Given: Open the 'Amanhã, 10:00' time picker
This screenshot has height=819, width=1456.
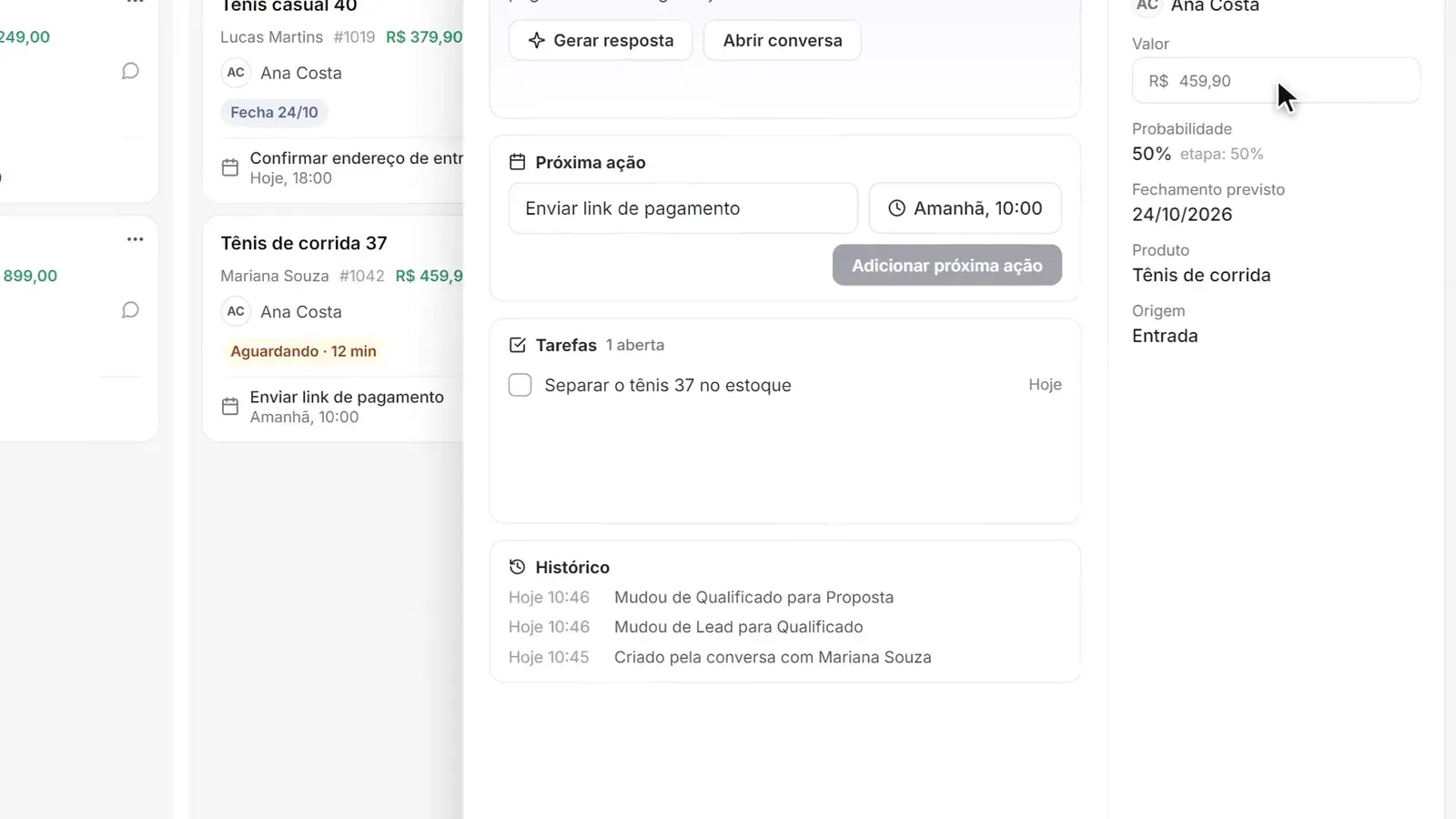Looking at the screenshot, I should [x=965, y=208].
